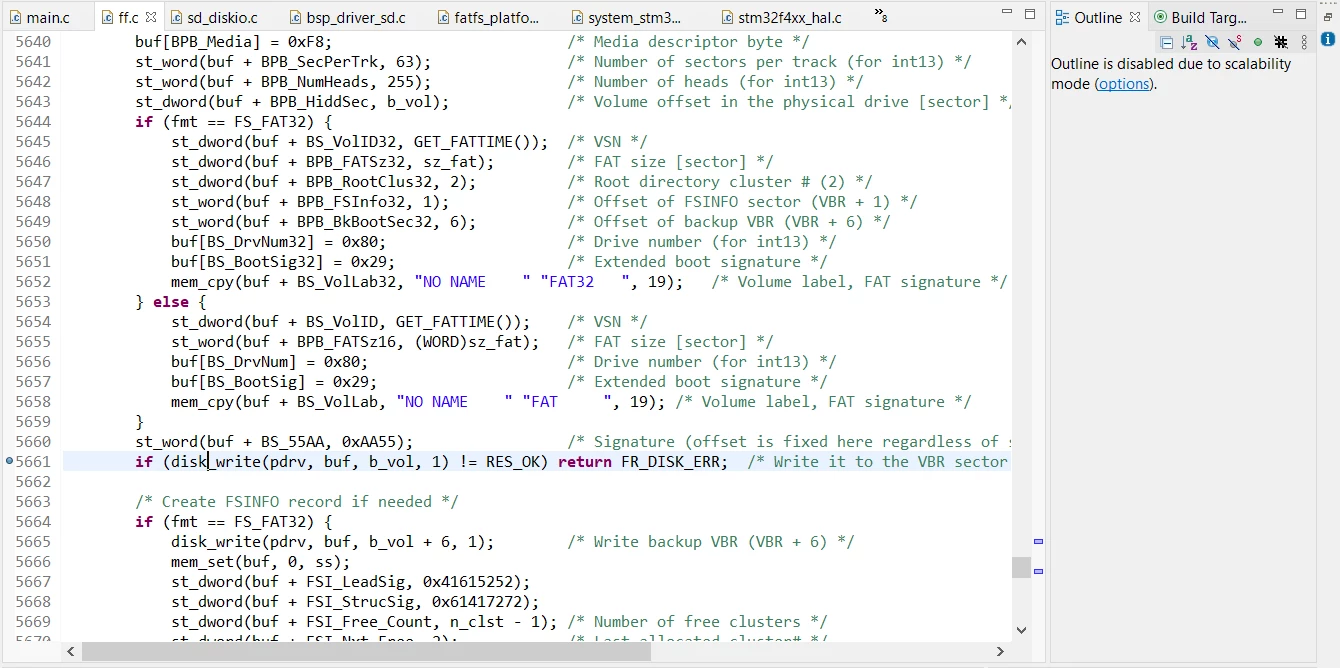Open the blue info icon view
The image size is (1340, 668).
click(x=1327, y=39)
